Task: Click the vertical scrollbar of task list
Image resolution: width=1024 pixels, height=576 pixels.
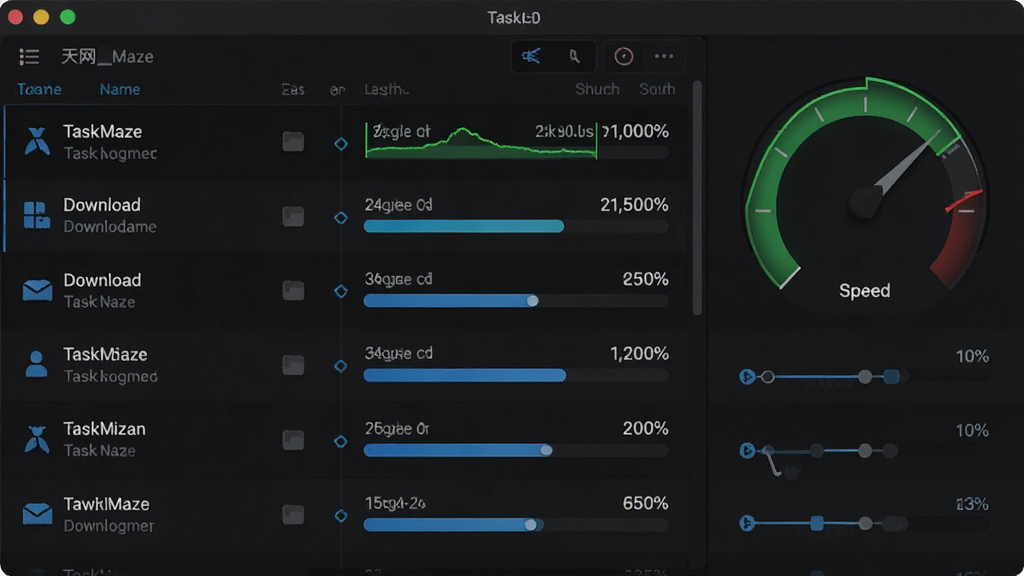Action: click(x=697, y=198)
